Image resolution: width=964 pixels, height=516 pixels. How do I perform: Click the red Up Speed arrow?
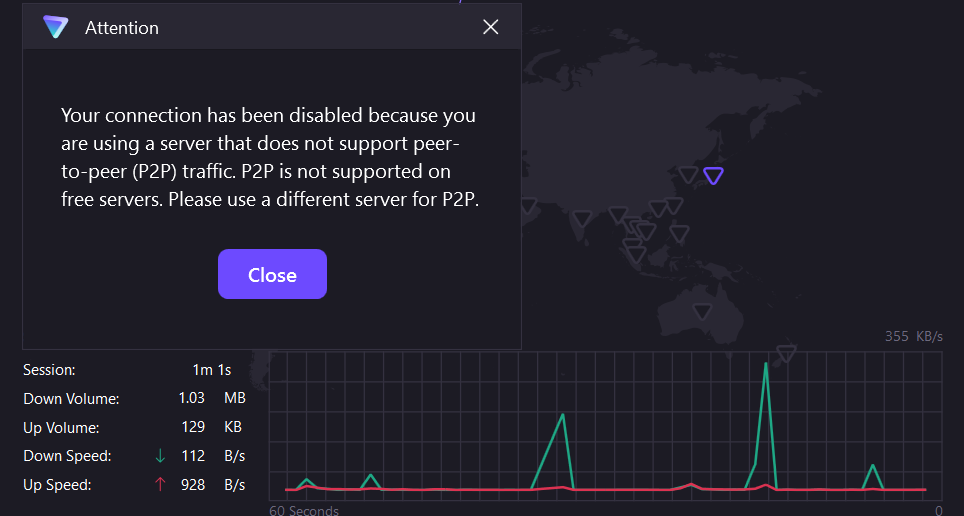pos(160,485)
